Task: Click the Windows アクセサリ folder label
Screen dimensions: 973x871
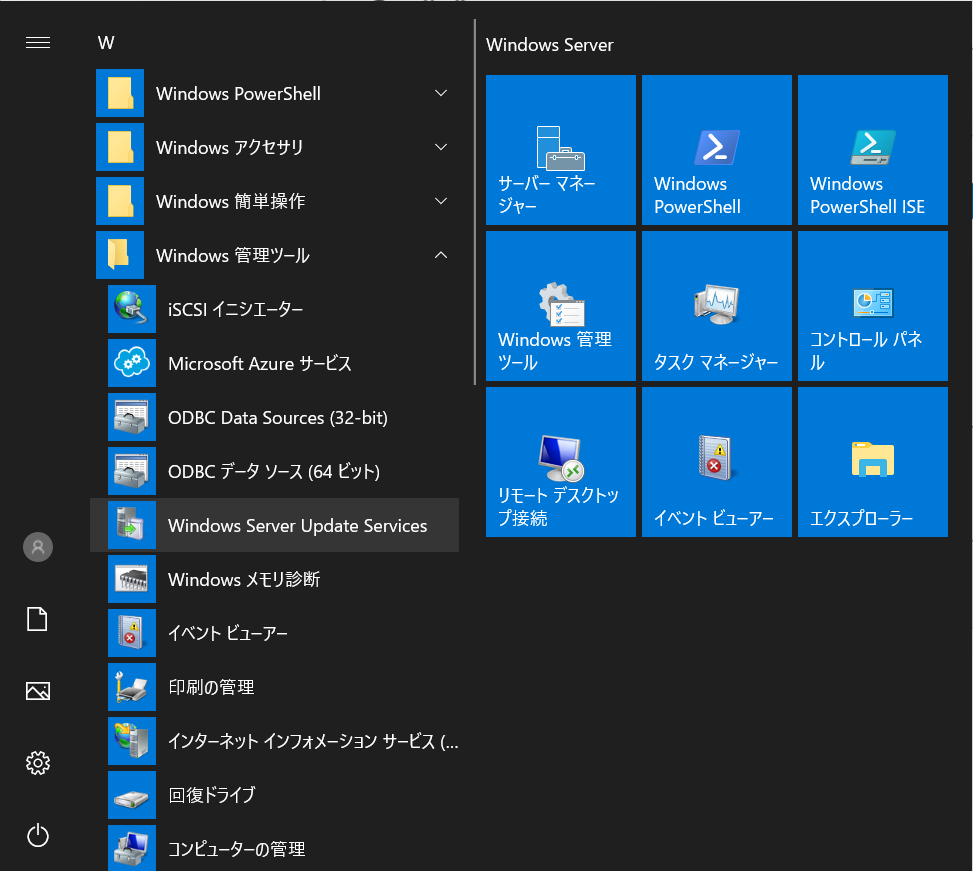Action: coord(230,148)
